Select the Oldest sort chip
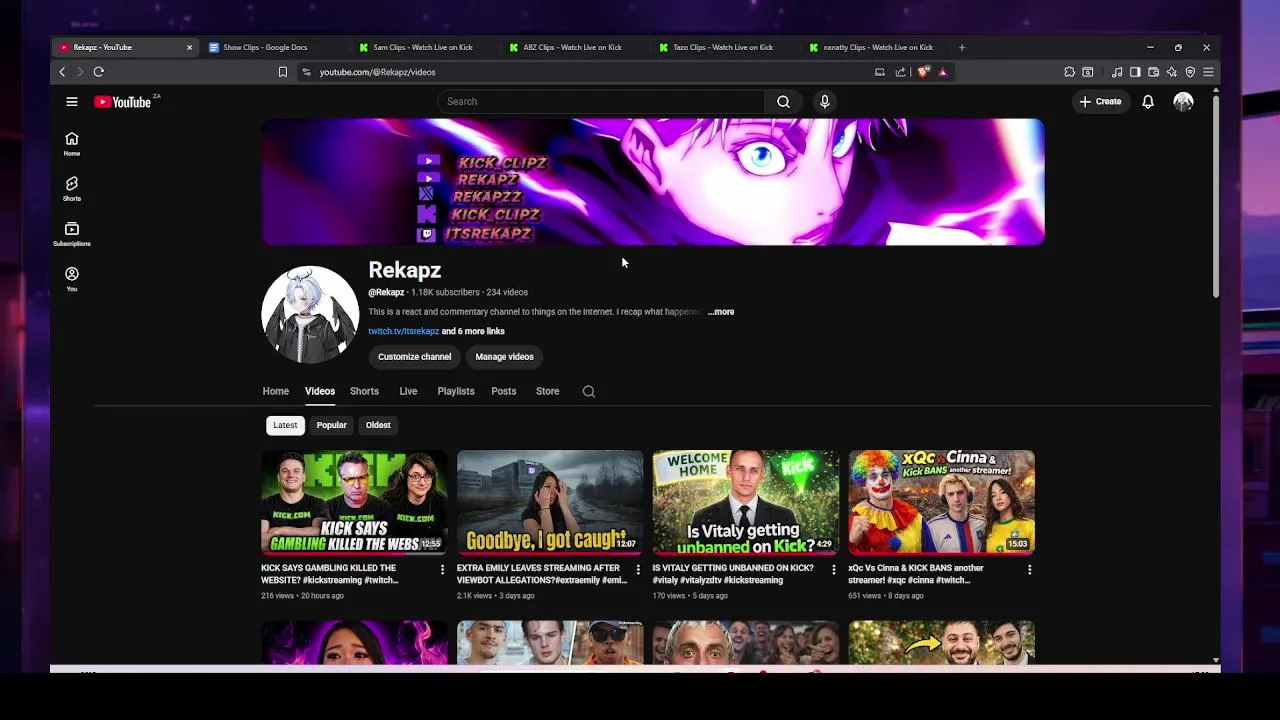The width and height of the screenshot is (1280, 720). click(x=378, y=425)
